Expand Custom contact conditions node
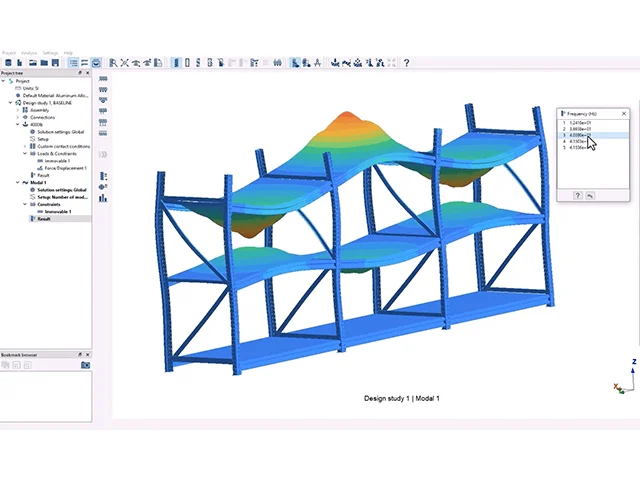The height and width of the screenshot is (480, 640). (25, 147)
